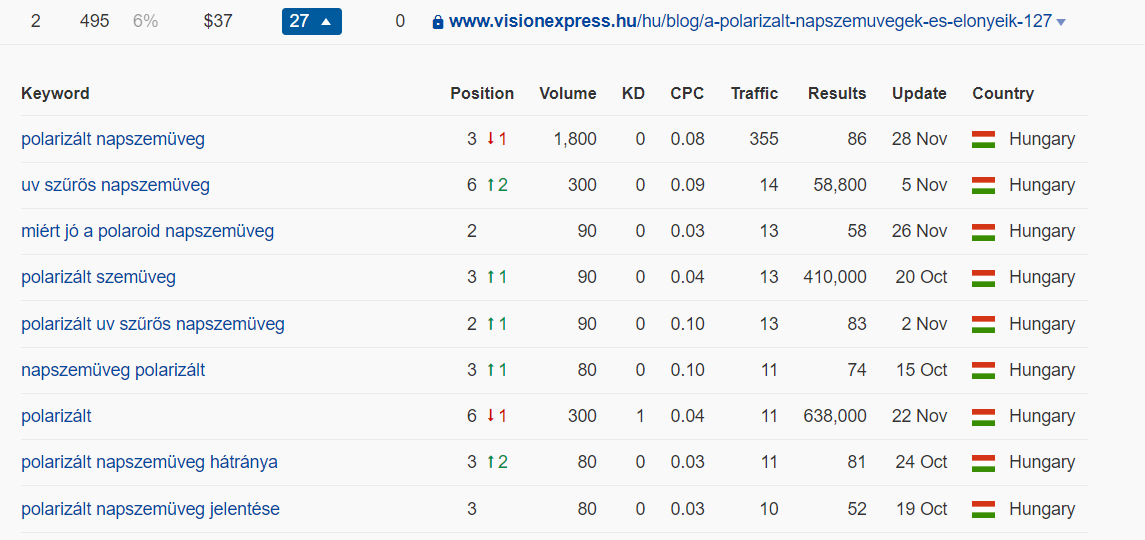Collapse the blue 27 keywords button
Viewport: 1145px width, 540px height.
tap(311, 21)
